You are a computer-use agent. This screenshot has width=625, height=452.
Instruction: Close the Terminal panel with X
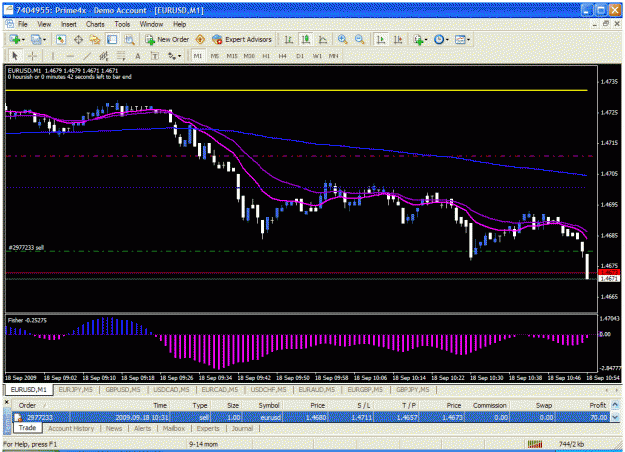[6, 402]
